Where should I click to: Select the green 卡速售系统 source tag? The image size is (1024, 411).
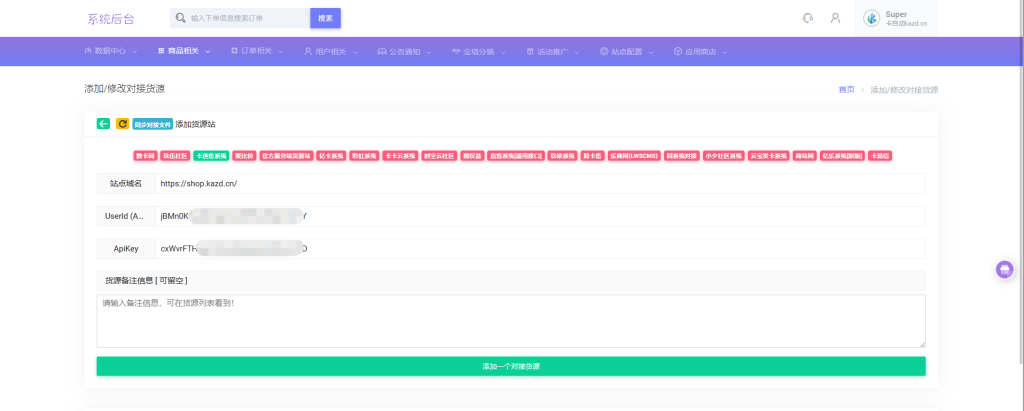[x=211, y=156]
